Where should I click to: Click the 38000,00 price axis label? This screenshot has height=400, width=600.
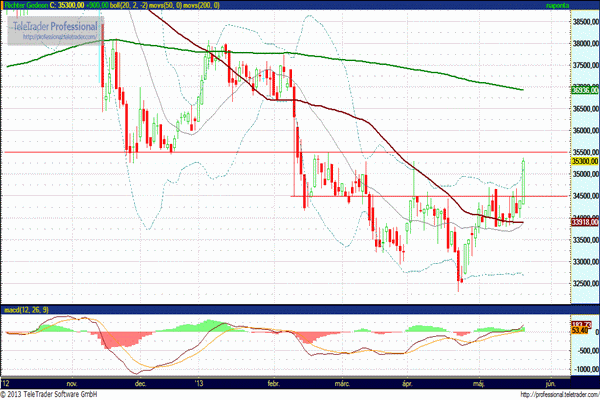[585, 44]
